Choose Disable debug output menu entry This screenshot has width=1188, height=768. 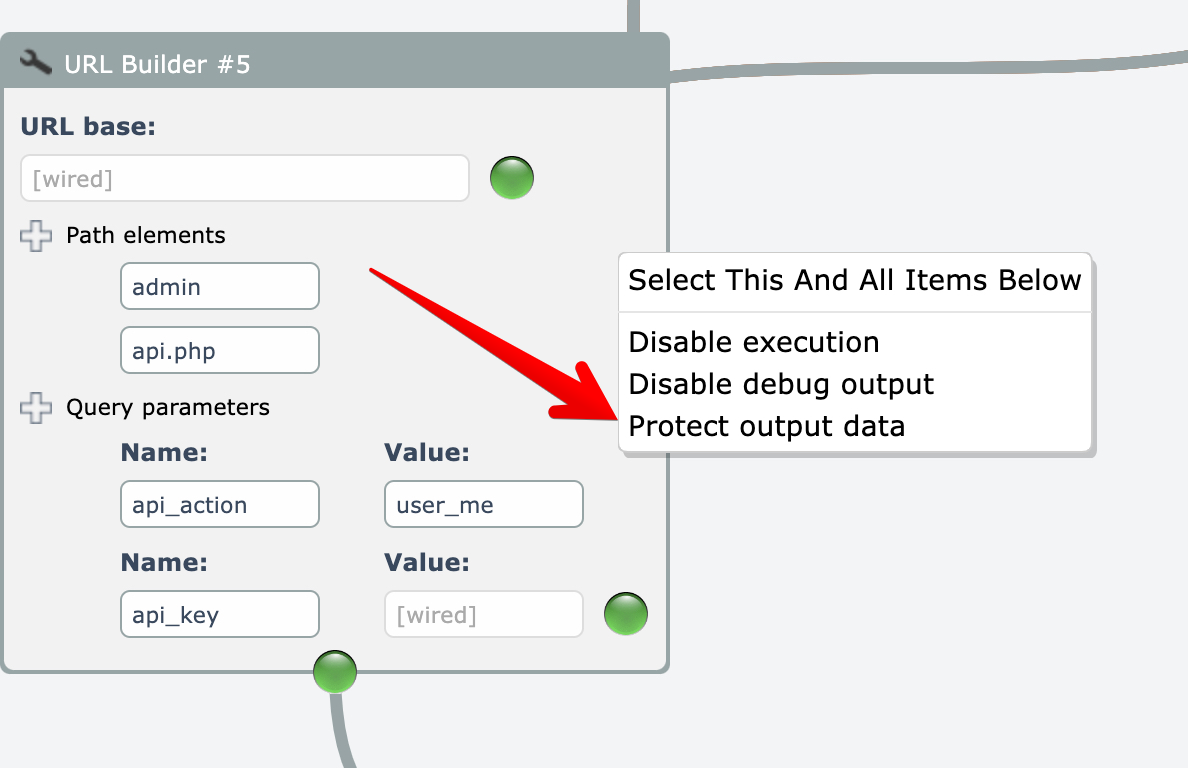coord(781,384)
